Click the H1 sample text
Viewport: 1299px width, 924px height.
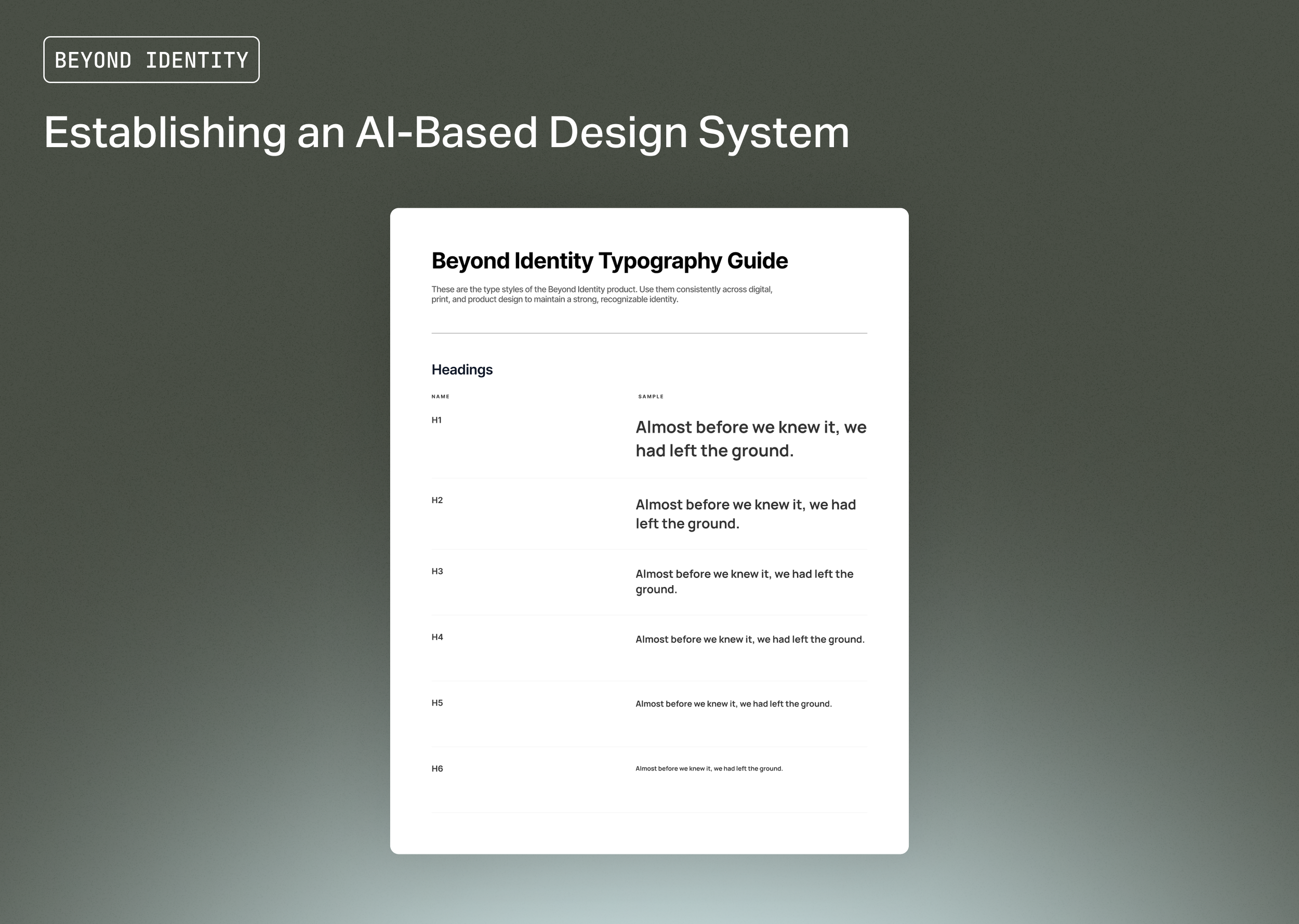tap(750, 439)
